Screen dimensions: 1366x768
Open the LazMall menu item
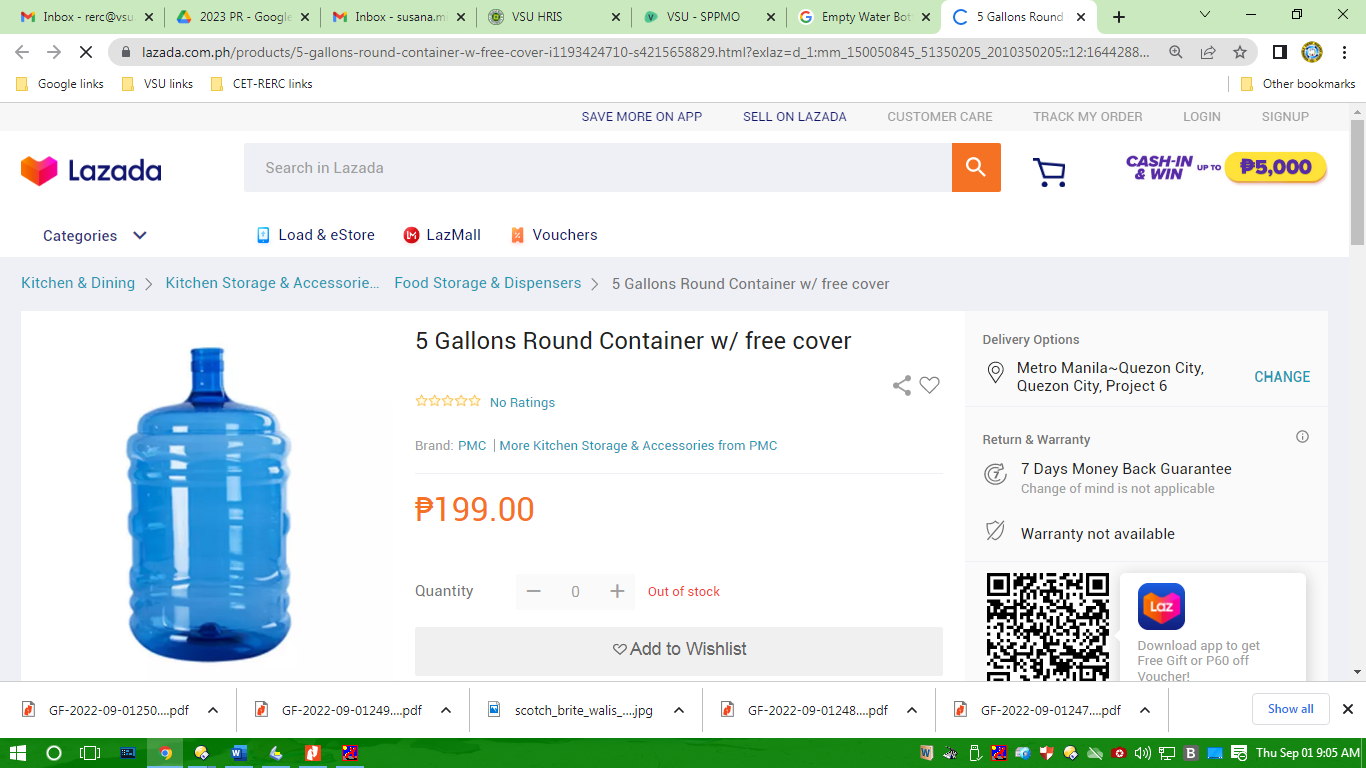point(442,235)
